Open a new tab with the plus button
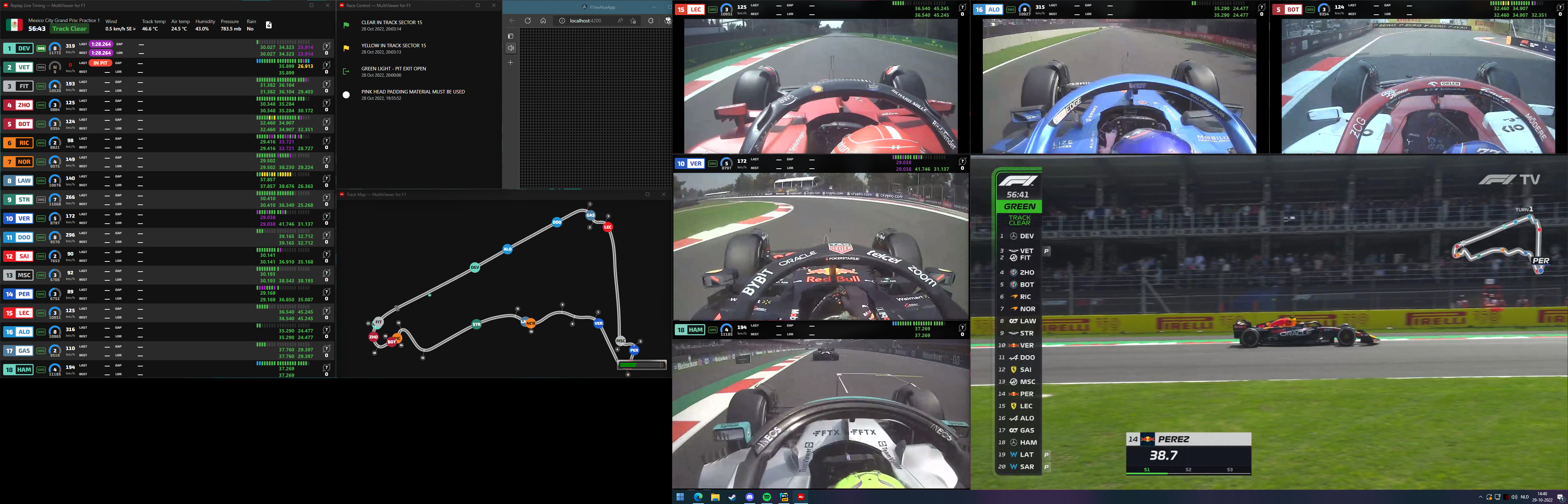 (511, 63)
